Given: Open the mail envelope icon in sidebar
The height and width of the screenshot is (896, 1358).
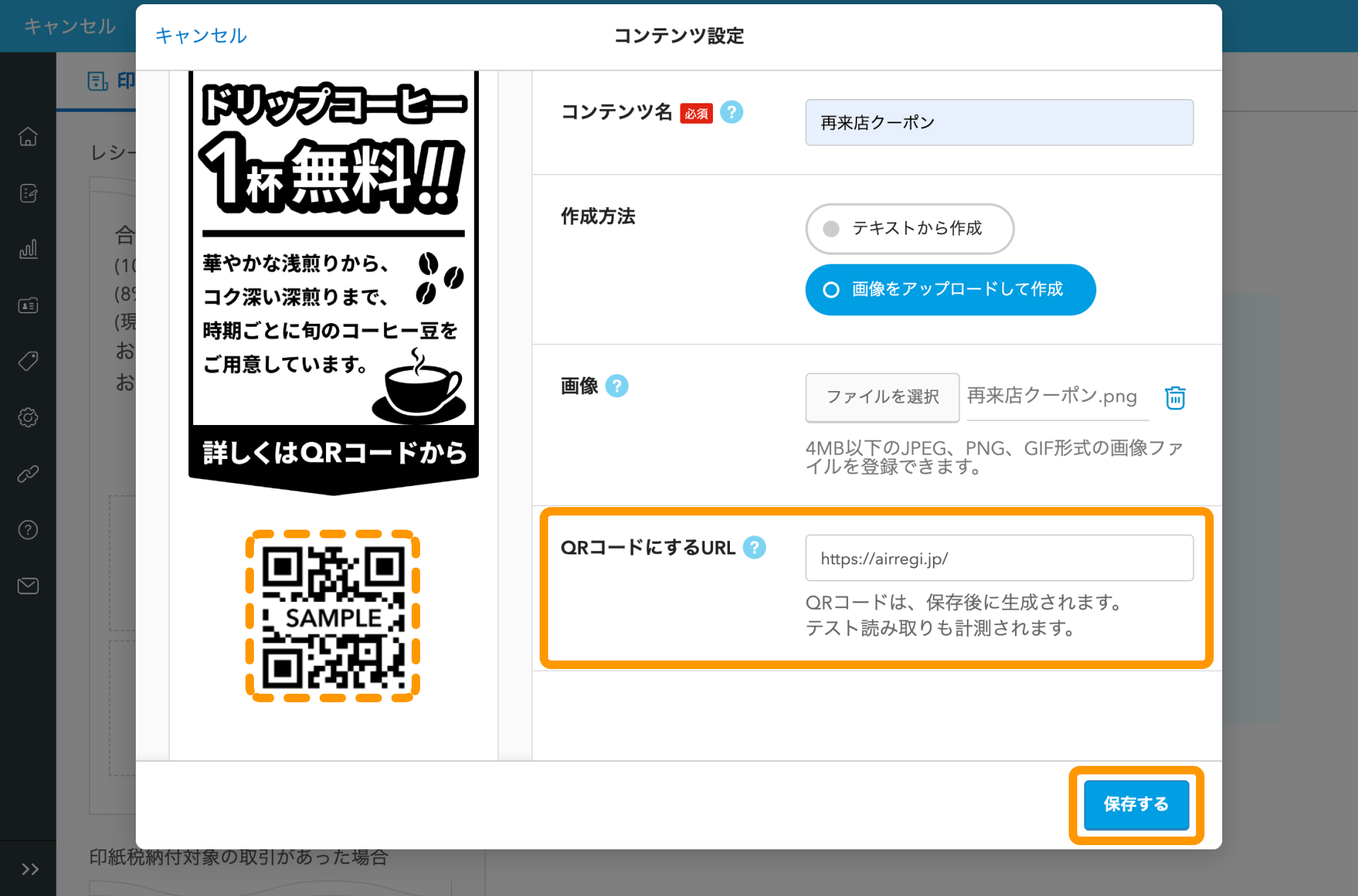Looking at the screenshot, I should [28, 586].
